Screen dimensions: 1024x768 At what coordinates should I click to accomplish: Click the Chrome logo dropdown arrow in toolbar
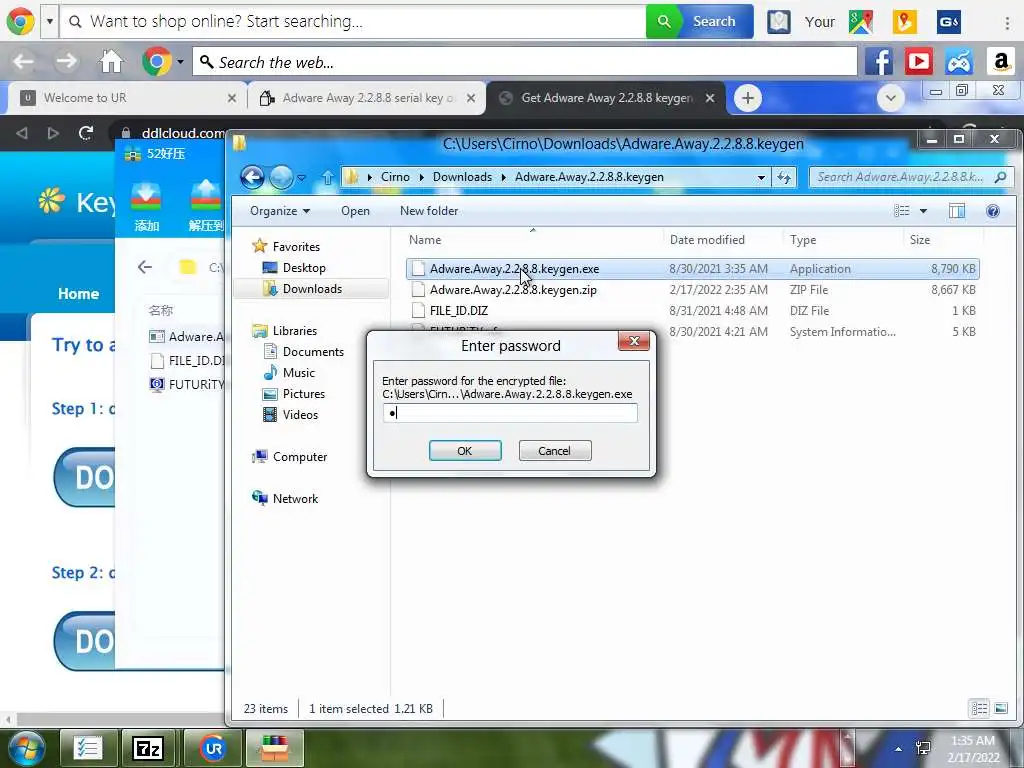tap(180, 62)
